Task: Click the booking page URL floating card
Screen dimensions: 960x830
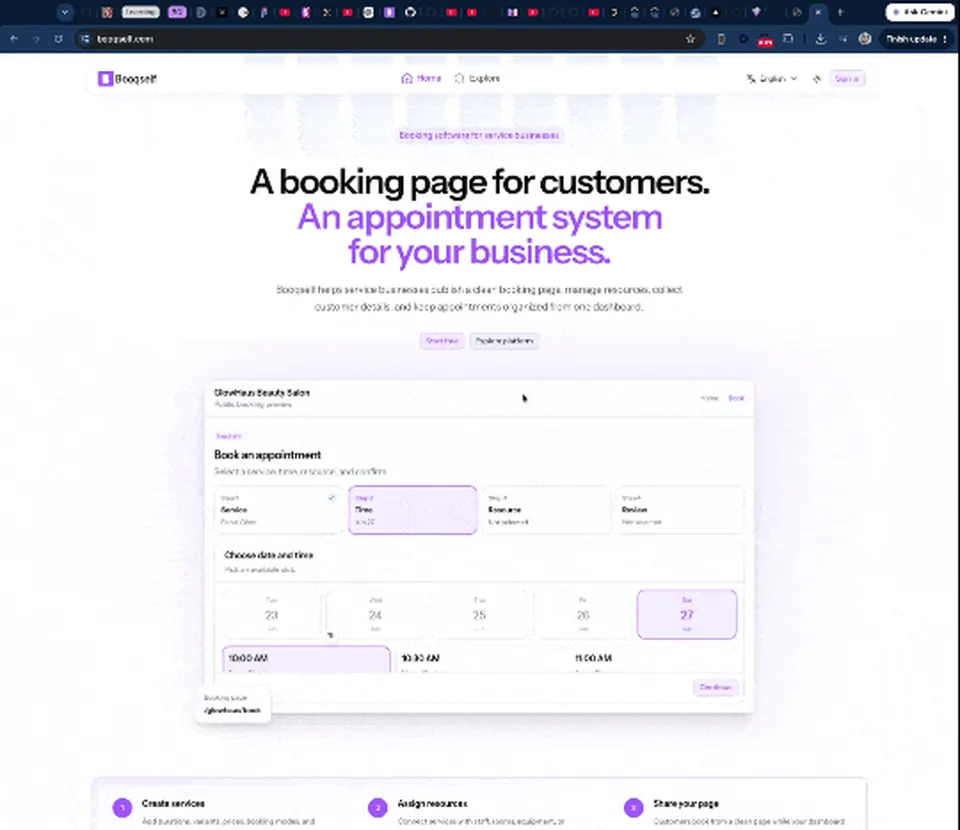Action: click(233, 705)
